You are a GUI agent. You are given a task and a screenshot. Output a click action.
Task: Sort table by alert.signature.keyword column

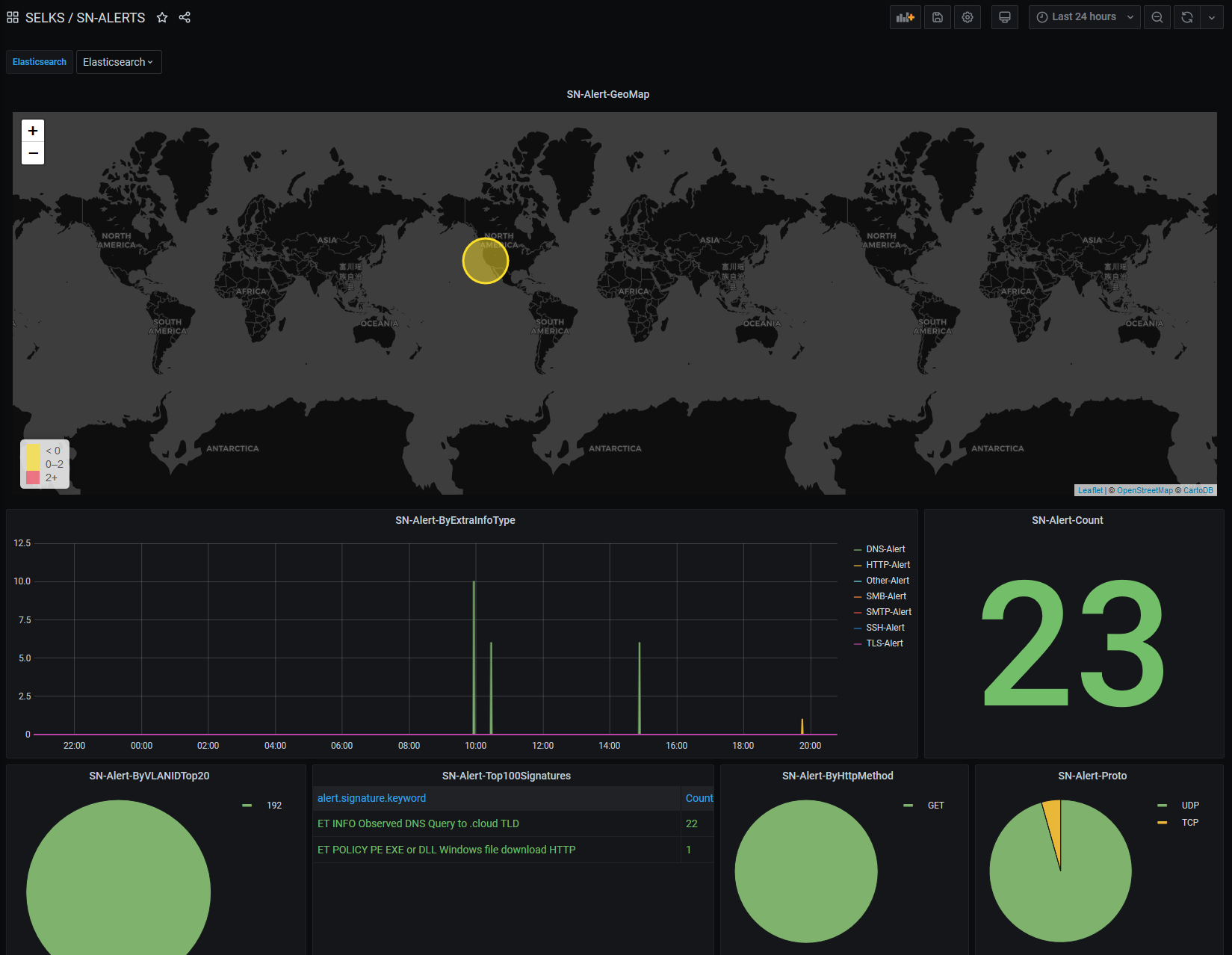click(x=371, y=798)
